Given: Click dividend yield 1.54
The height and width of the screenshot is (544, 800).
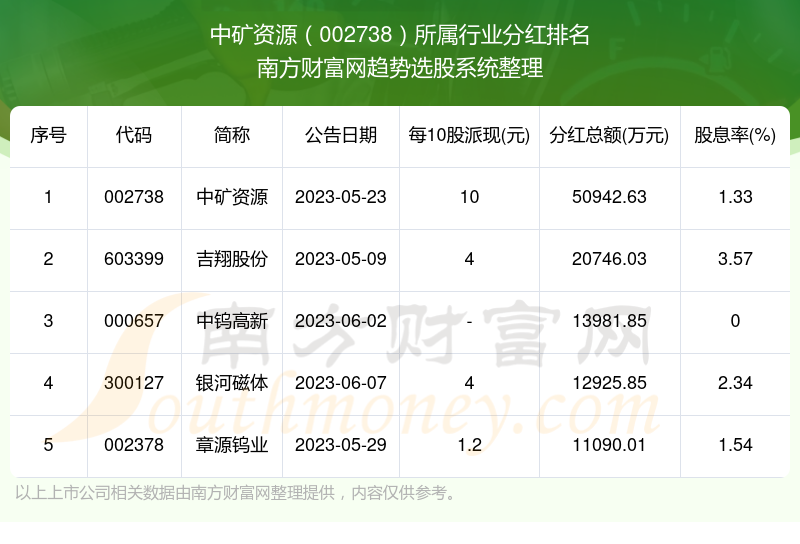Looking at the screenshot, I should (x=735, y=445).
